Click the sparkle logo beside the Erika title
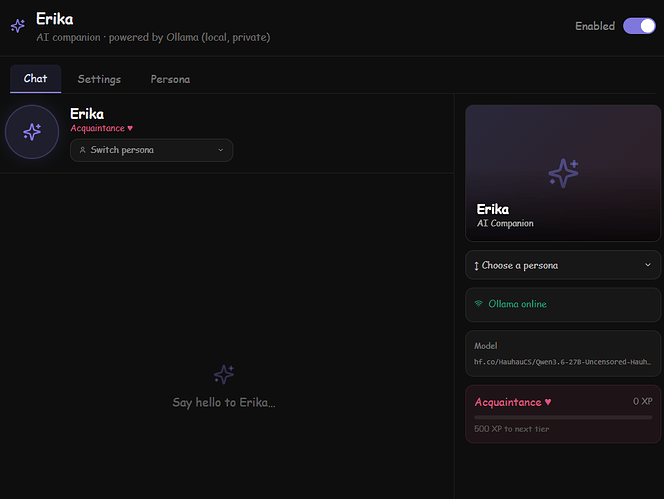 tap(18, 26)
